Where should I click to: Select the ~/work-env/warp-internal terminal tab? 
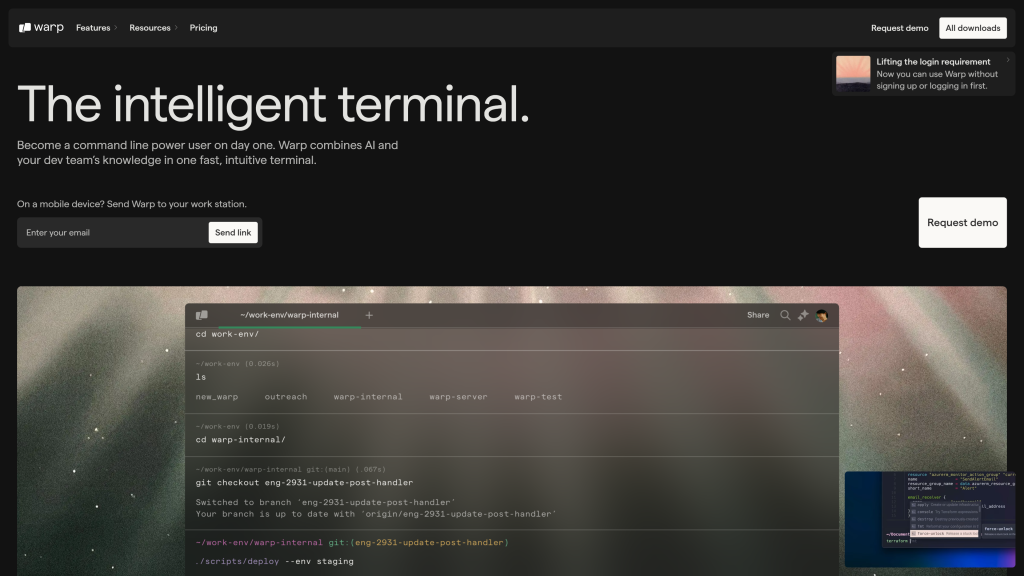point(289,315)
